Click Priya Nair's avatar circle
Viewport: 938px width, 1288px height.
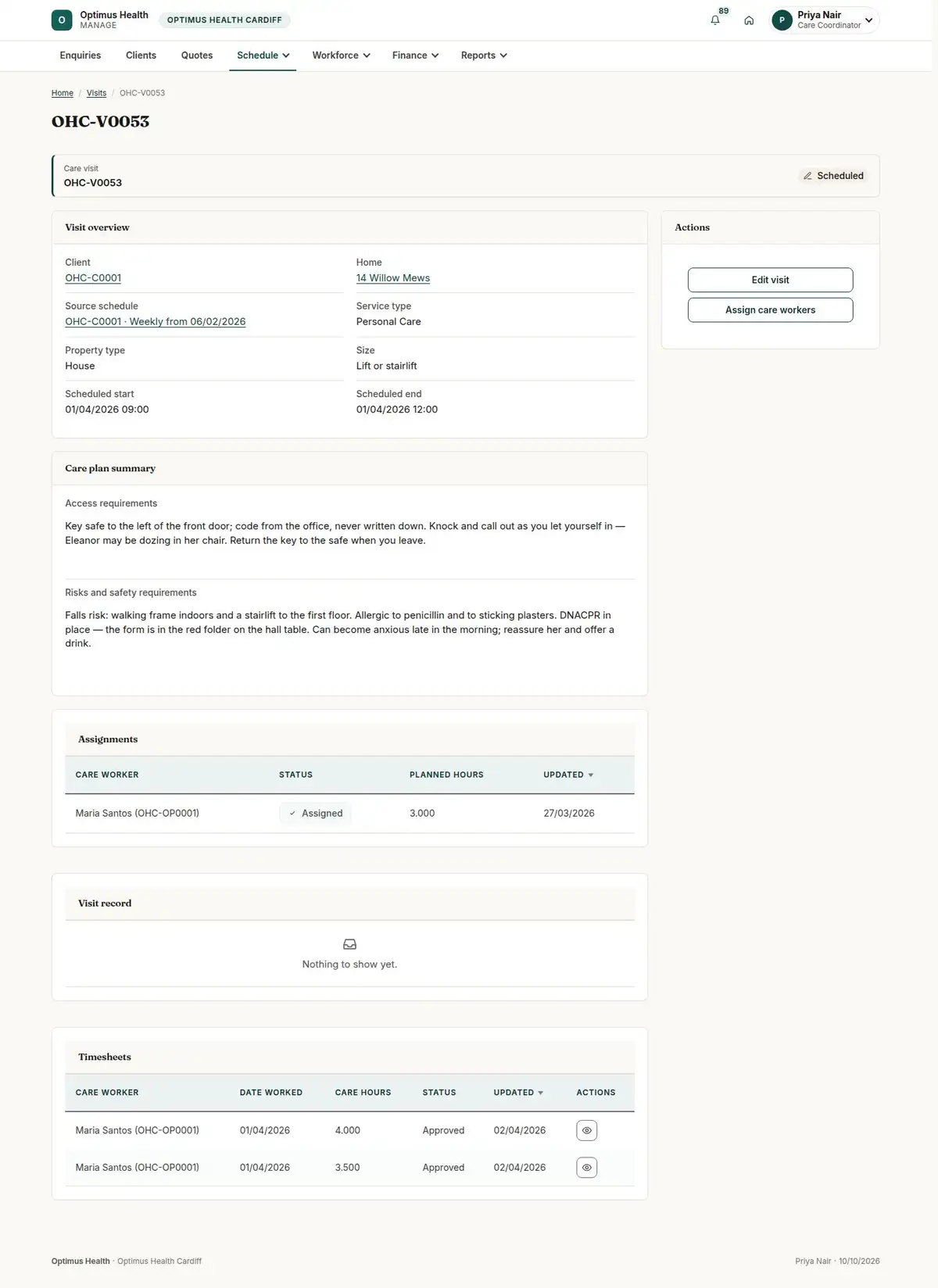pyautogui.click(x=782, y=20)
